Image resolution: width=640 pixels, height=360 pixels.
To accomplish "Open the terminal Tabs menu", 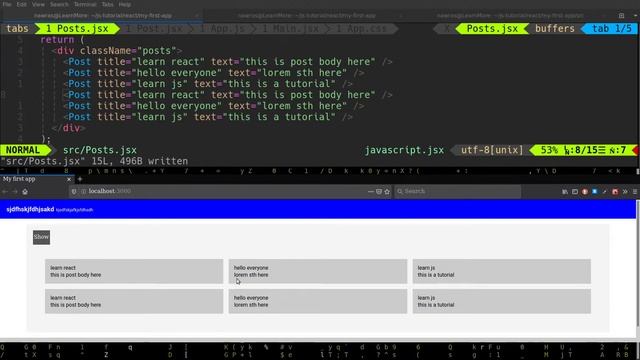I will (x=107, y=4).
